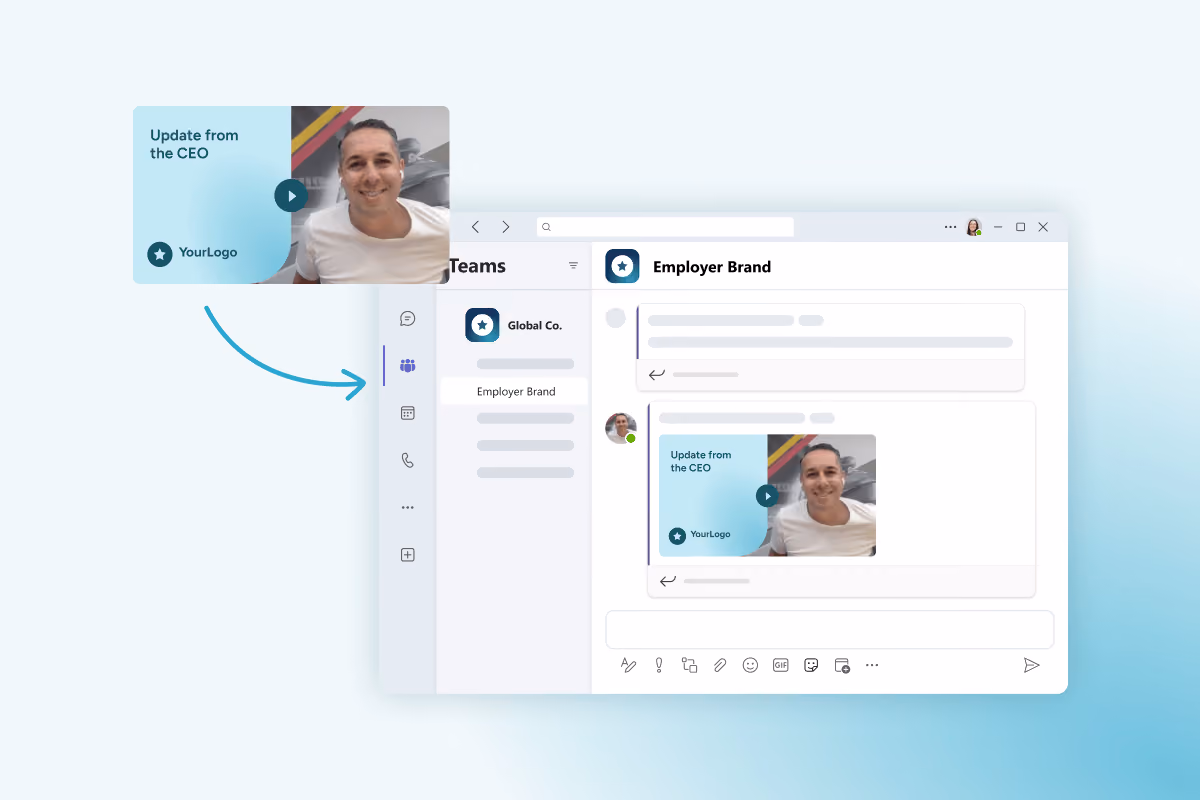This screenshot has width=1200, height=800.
Task: Click the Loop components icon
Action: (689, 665)
